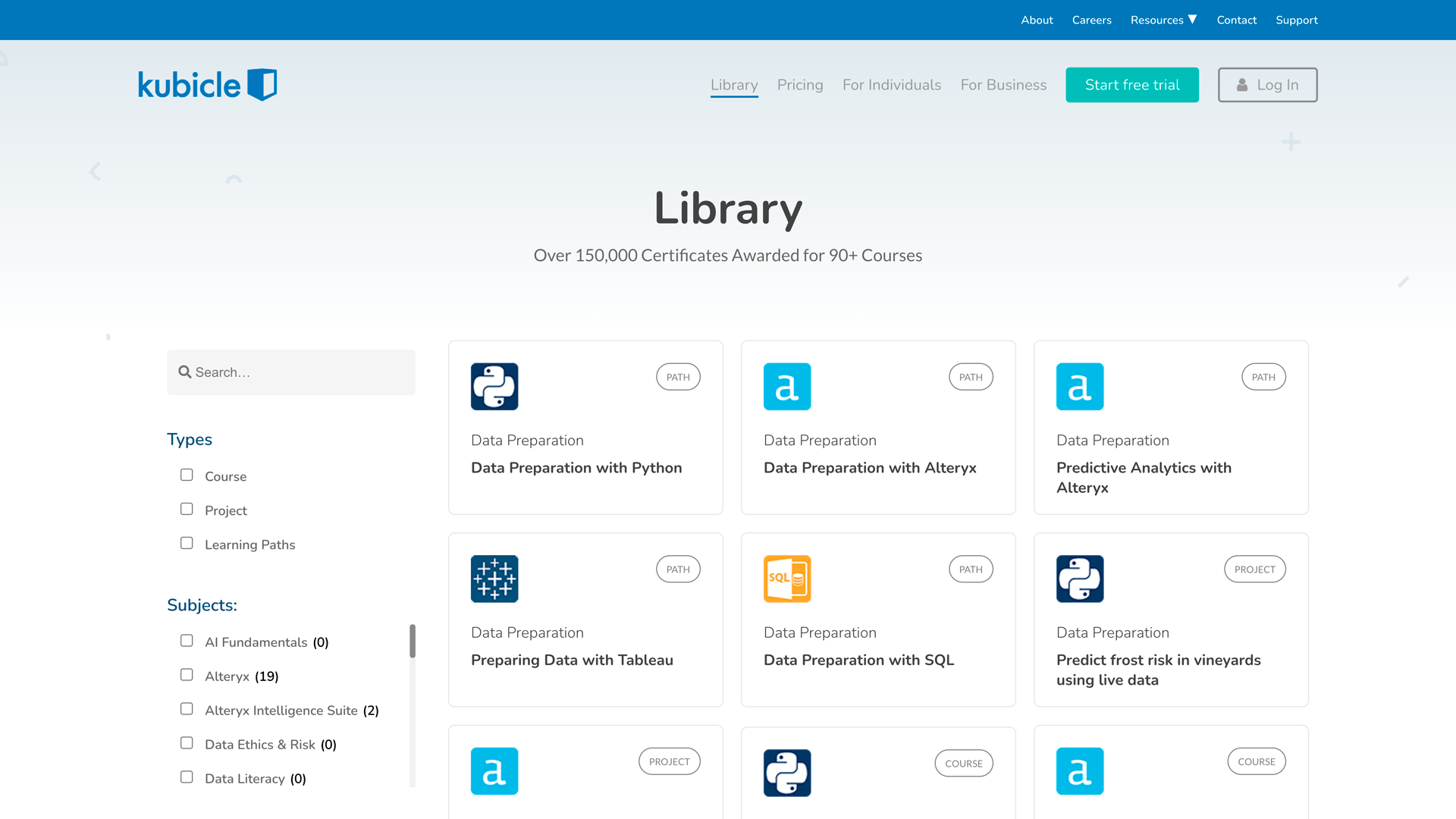The height and width of the screenshot is (819, 1456).
Task: Click the magnifier icon in search box
Action: coord(184,372)
